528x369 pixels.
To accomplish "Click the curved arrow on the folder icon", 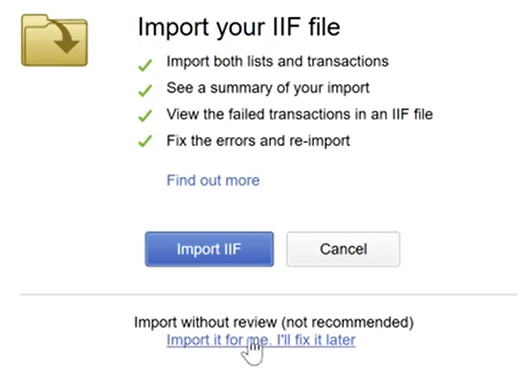I will pyautogui.click(x=64, y=36).
